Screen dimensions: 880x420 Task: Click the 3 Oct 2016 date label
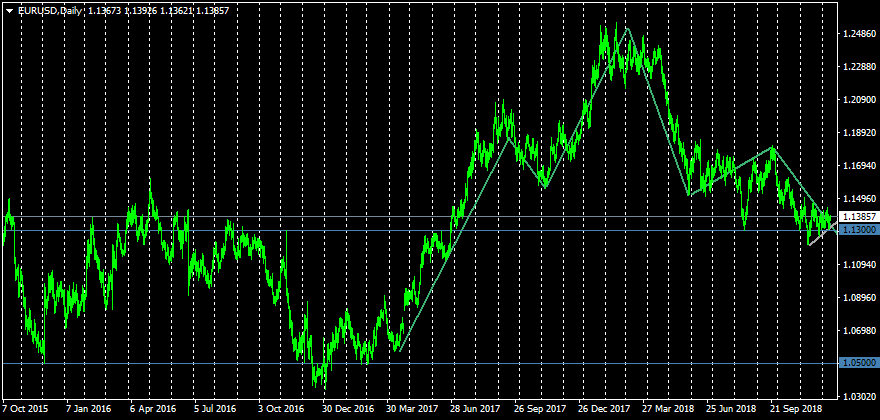pos(280,409)
